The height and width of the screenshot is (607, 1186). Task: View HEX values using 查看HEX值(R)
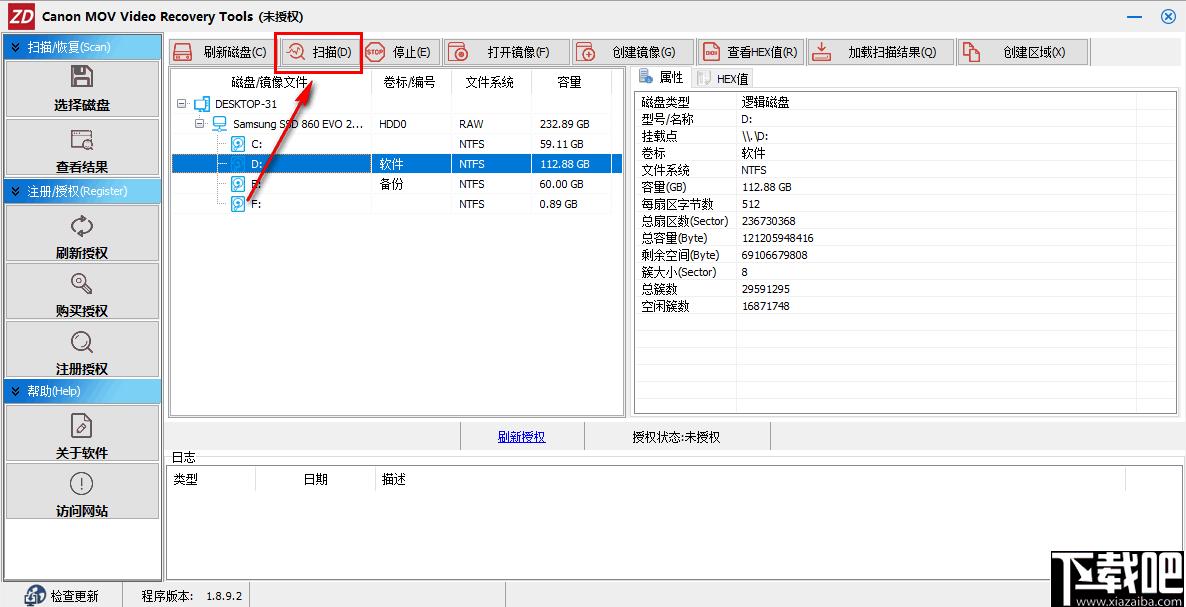pyautogui.click(x=750, y=52)
